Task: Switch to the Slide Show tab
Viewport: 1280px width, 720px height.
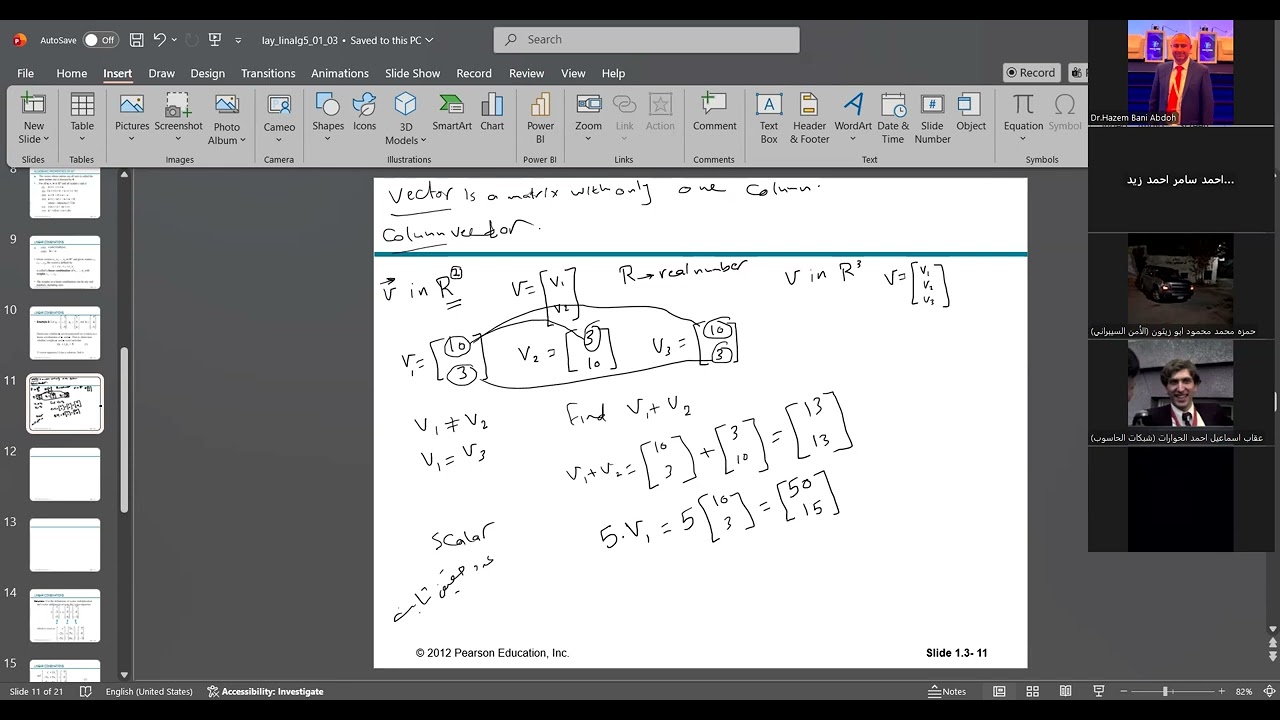Action: [x=412, y=73]
